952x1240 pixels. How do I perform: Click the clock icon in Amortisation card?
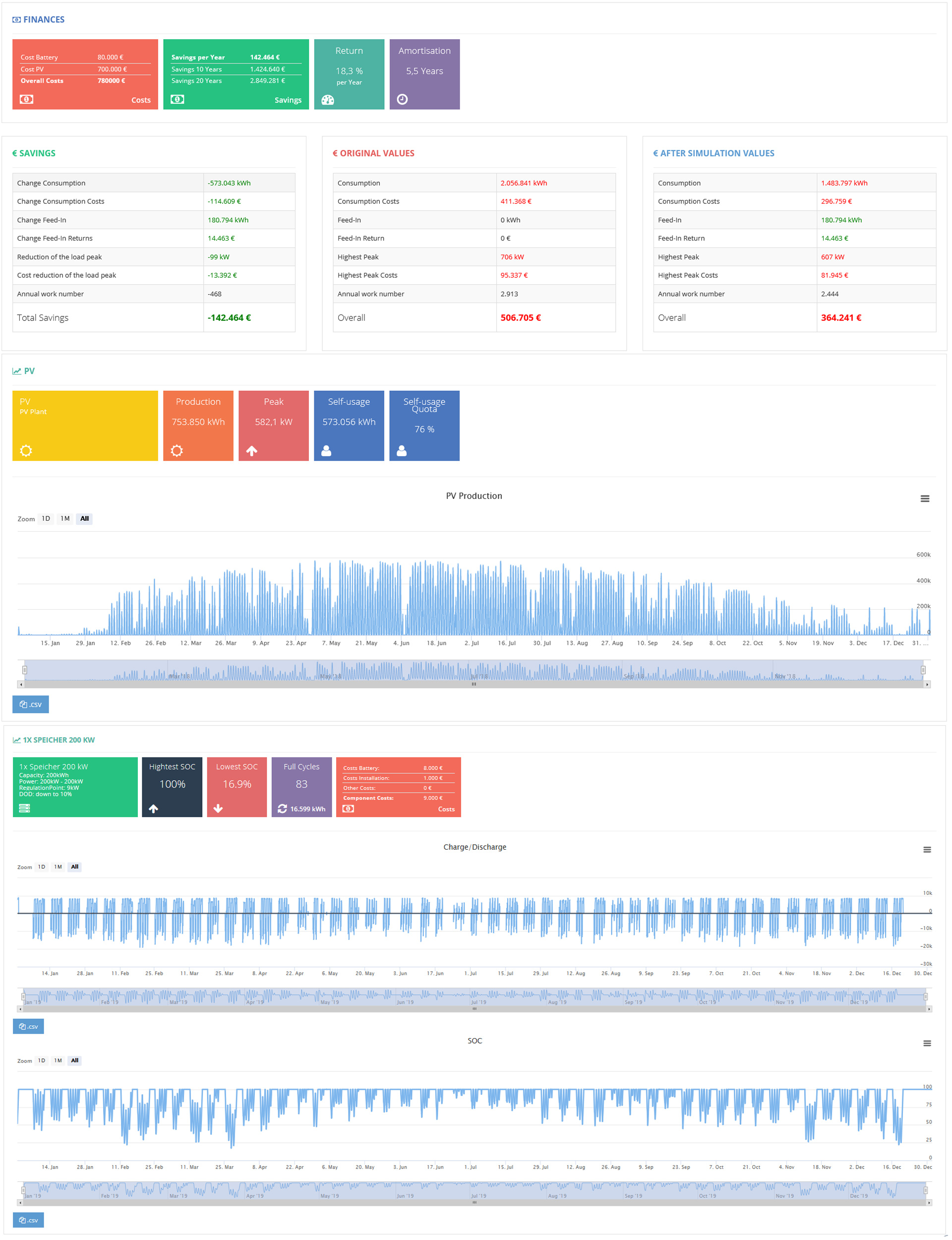click(402, 99)
